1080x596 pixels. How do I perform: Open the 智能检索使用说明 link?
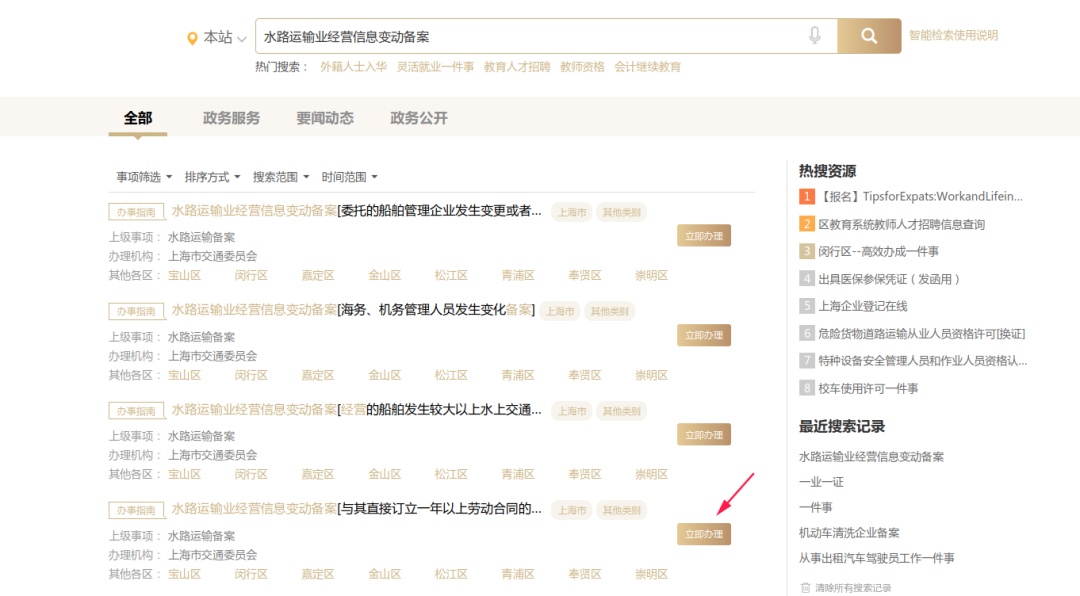[953, 35]
